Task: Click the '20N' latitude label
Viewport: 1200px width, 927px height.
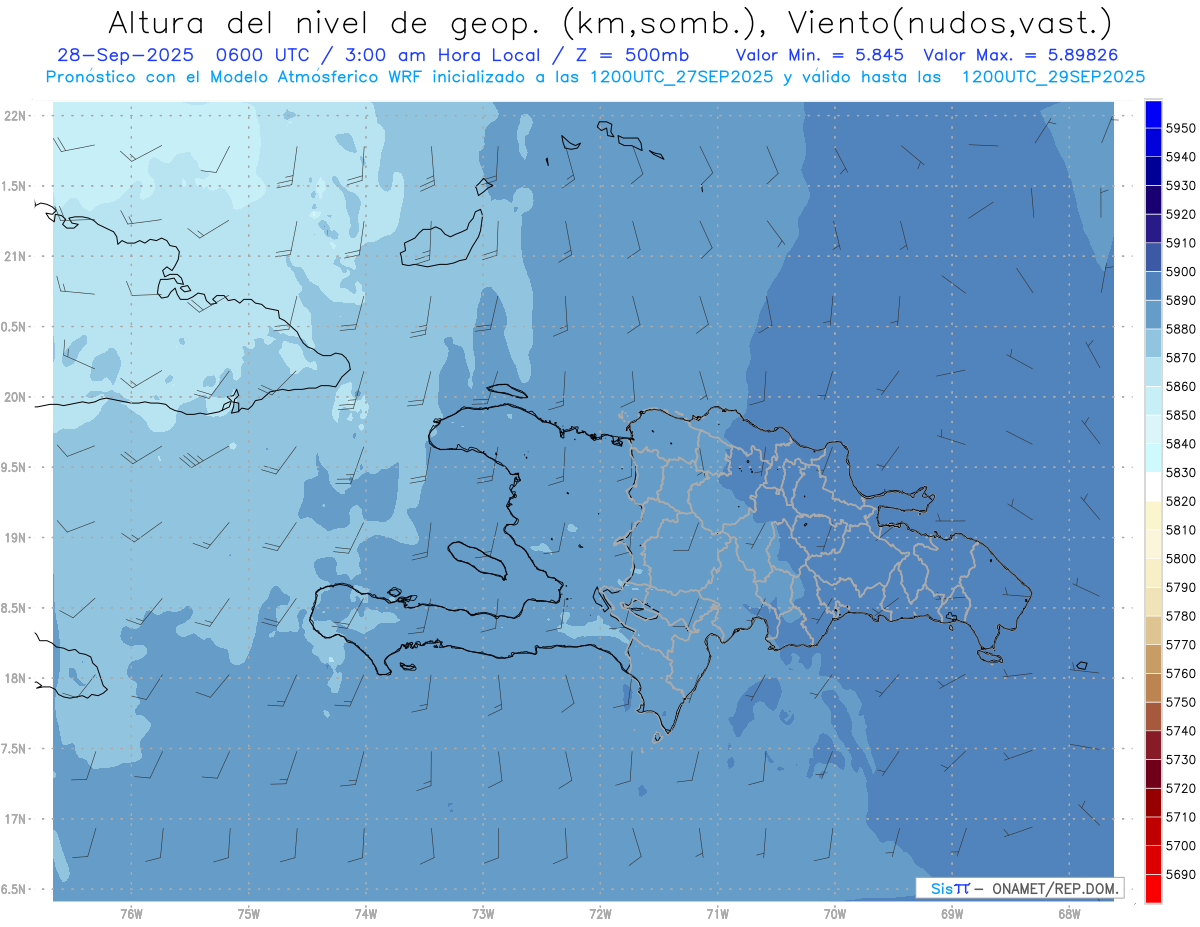Action: [x=17, y=397]
